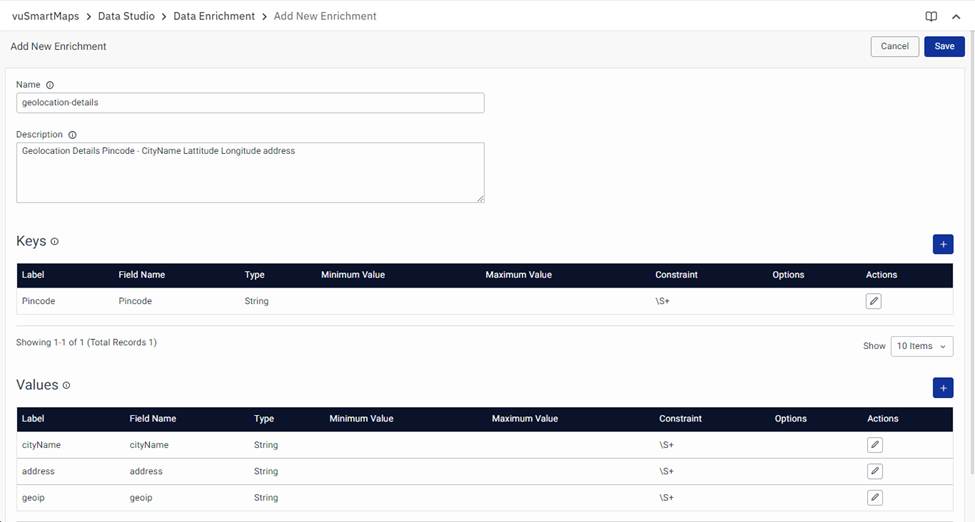Edit the cityName value row
This screenshot has height=522, width=975.
point(874,445)
